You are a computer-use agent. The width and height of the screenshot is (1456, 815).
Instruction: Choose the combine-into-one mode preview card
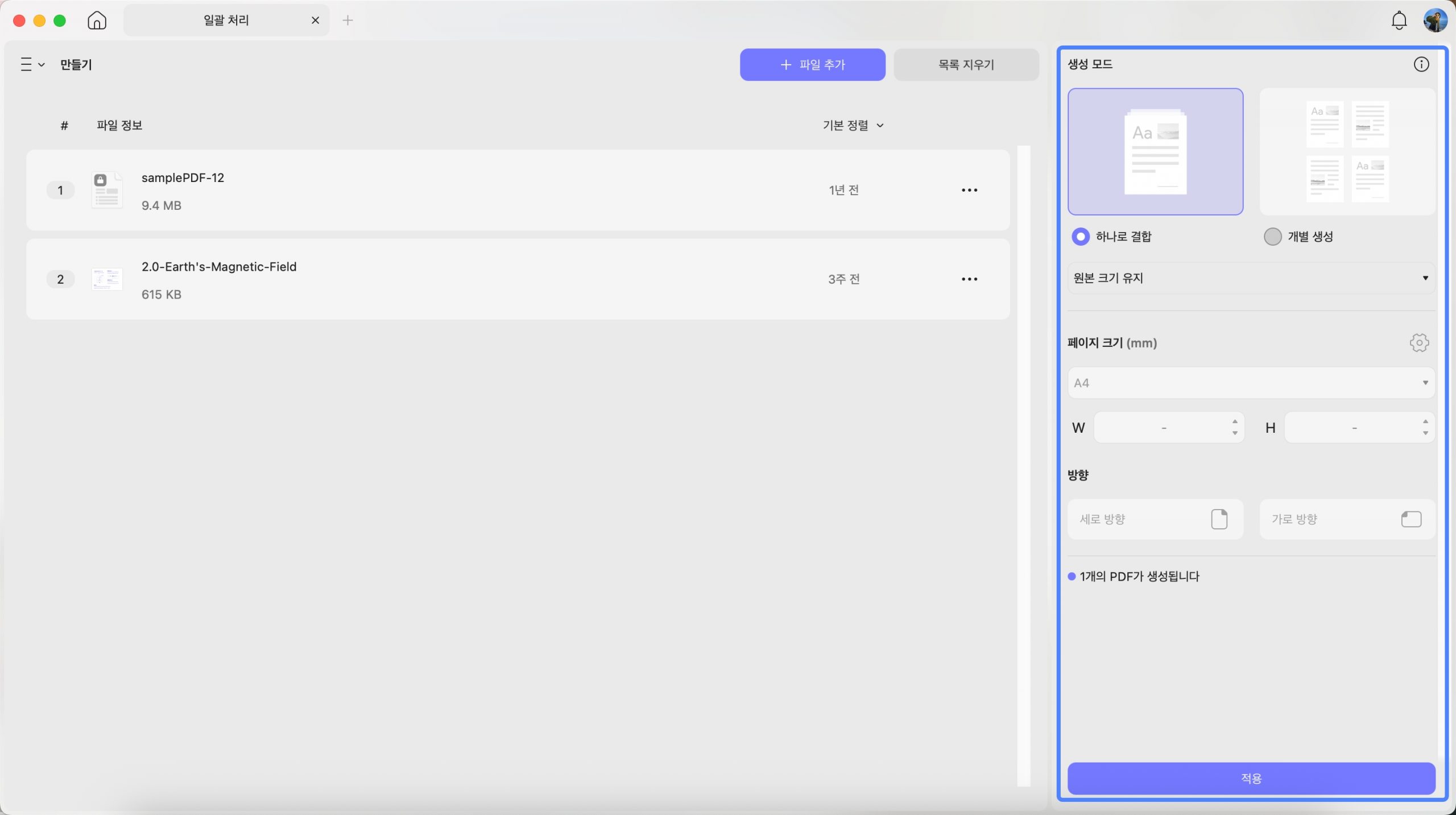pos(1155,151)
